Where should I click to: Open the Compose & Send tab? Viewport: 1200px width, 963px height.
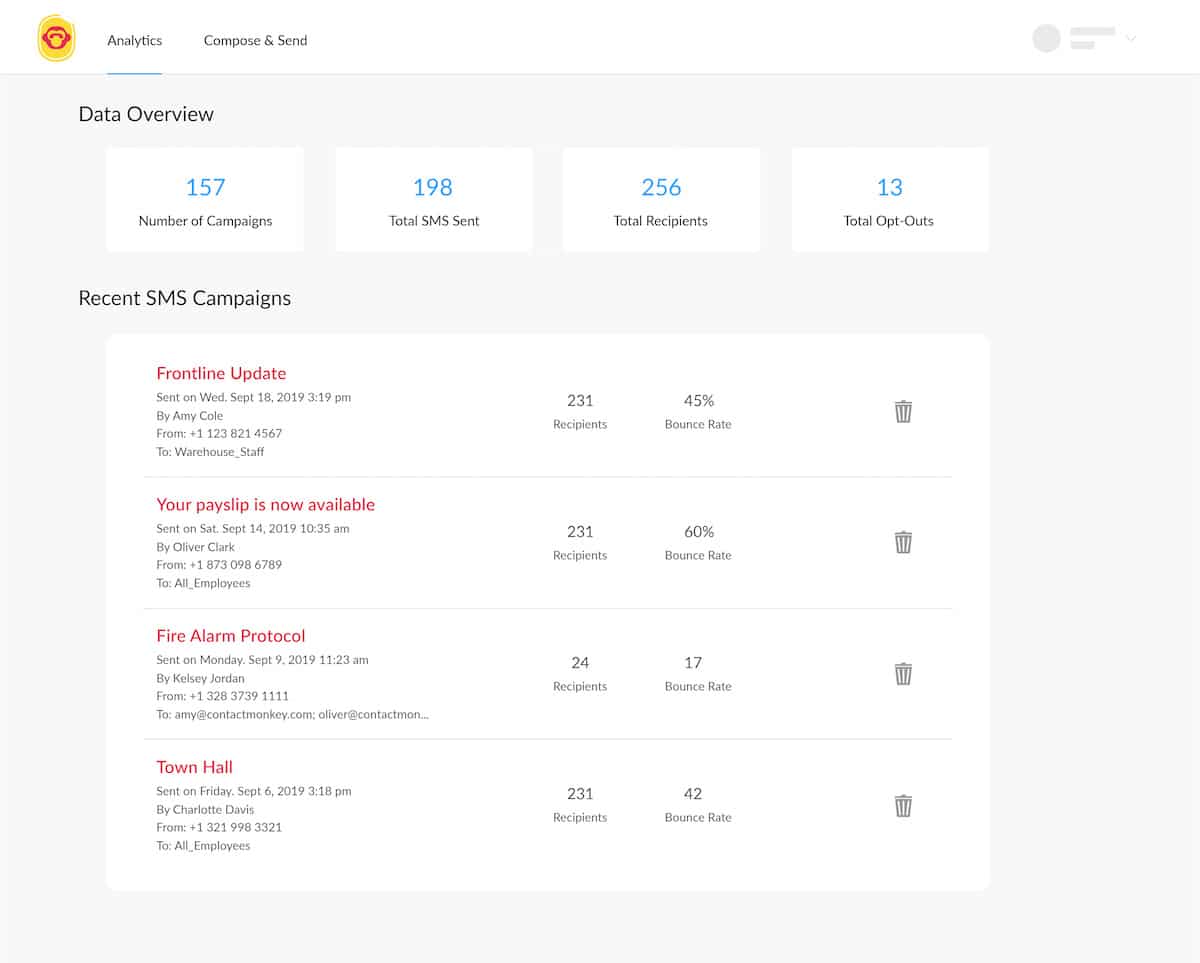click(255, 41)
